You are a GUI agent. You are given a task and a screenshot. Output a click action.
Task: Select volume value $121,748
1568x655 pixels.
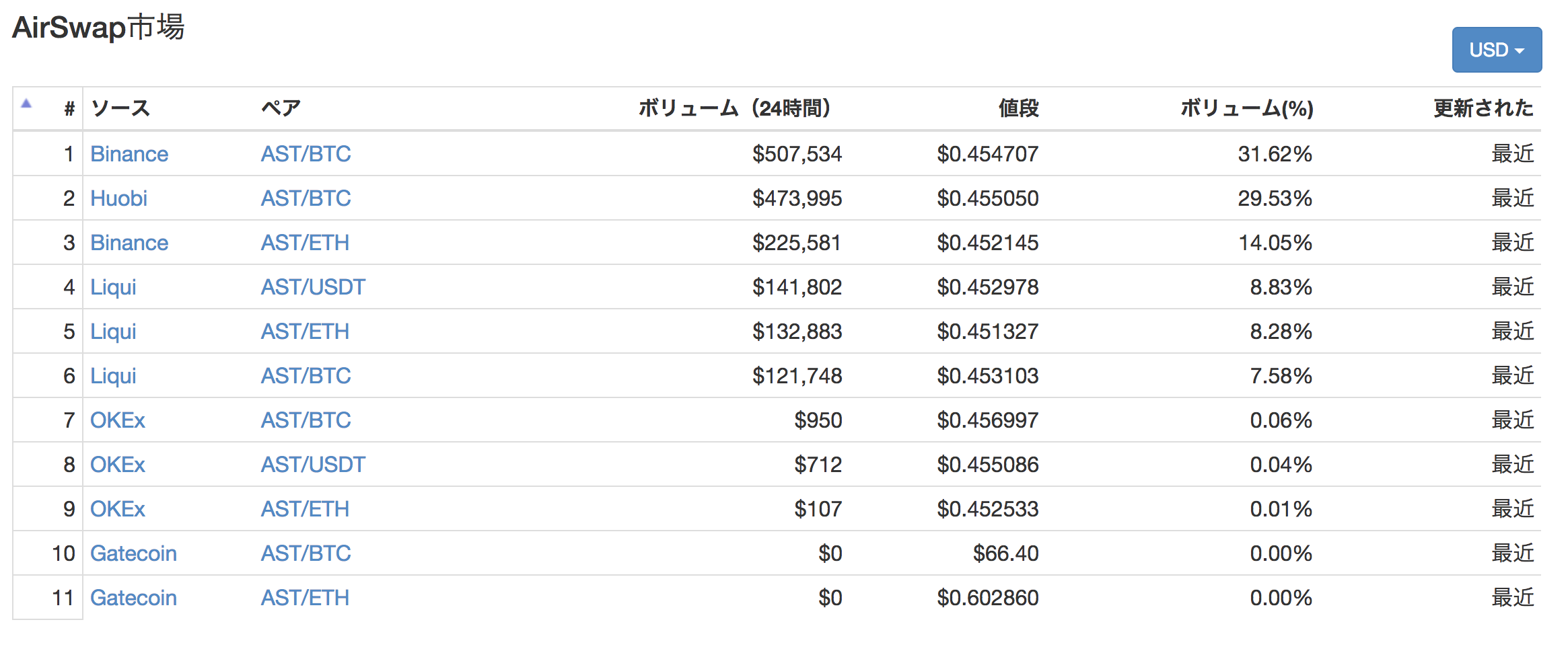tap(797, 376)
